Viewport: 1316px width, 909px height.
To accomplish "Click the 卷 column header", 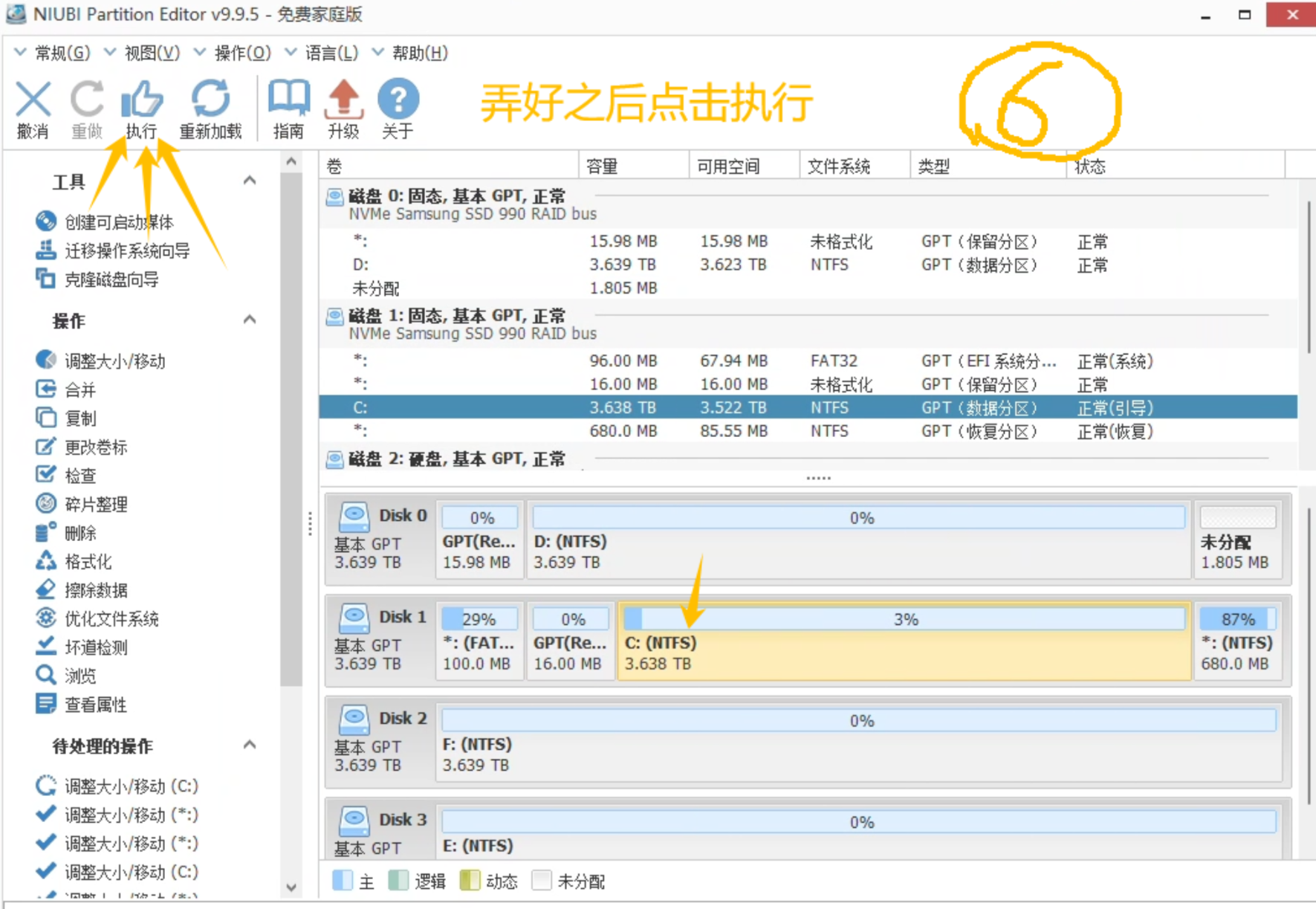I will [x=449, y=166].
